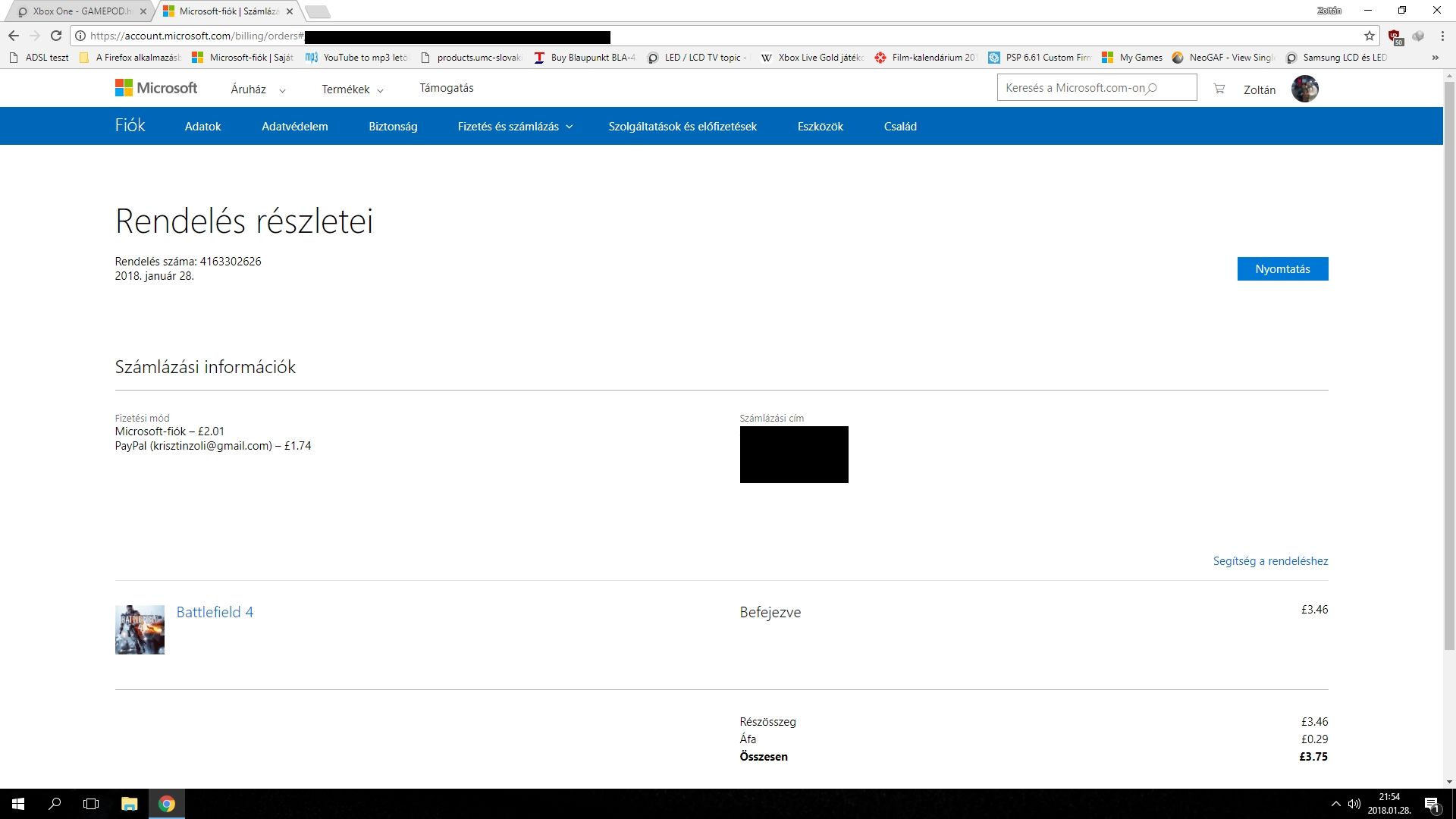This screenshot has width=1456, height=819.
Task: Bookmark this page with star icon
Action: 1369,36
